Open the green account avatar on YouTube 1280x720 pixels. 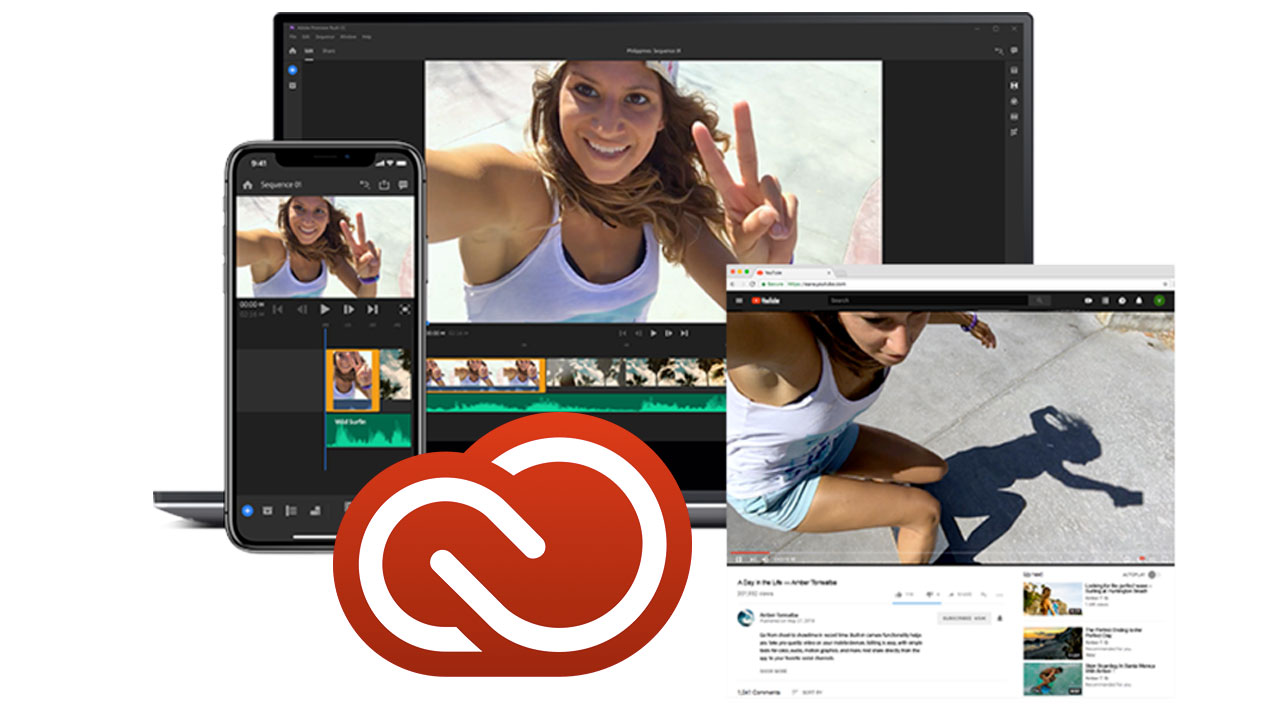pos(1159,300)
